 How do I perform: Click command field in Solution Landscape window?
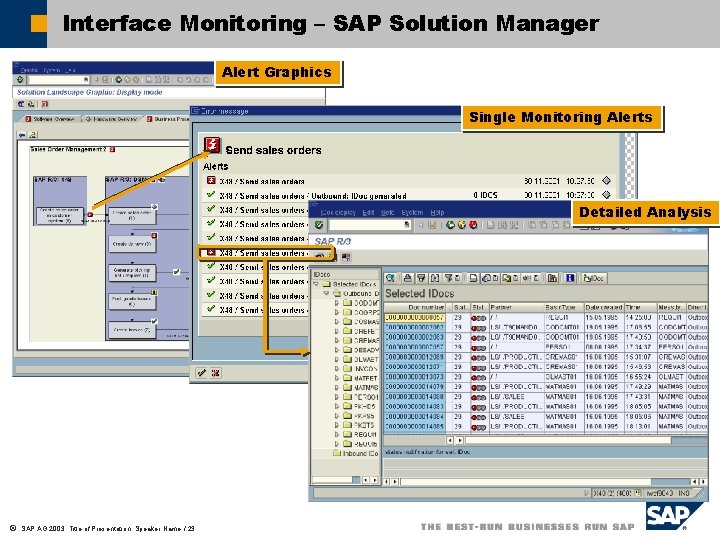point(58,80)
